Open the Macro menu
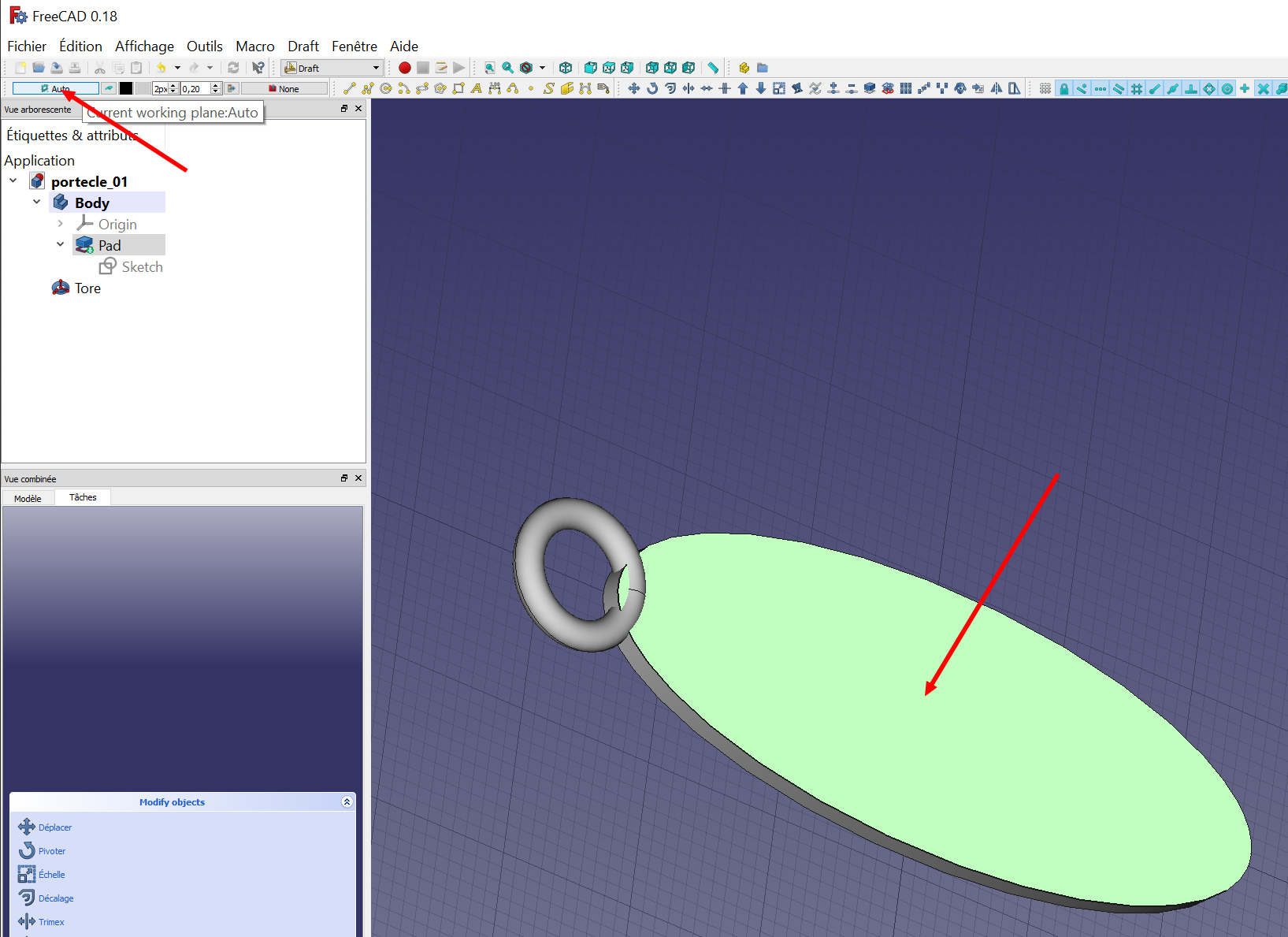Screen dimensions: 1288x937 (x=255, y=46)
